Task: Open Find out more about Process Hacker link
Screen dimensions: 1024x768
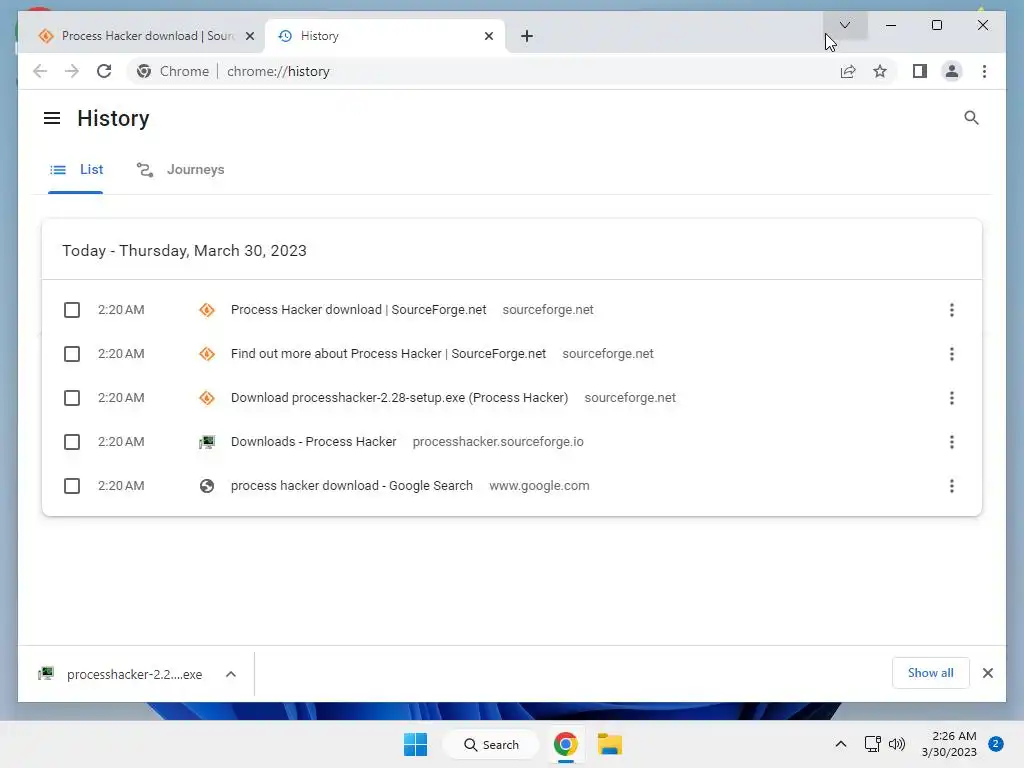Action: click(x=388, y=354)
